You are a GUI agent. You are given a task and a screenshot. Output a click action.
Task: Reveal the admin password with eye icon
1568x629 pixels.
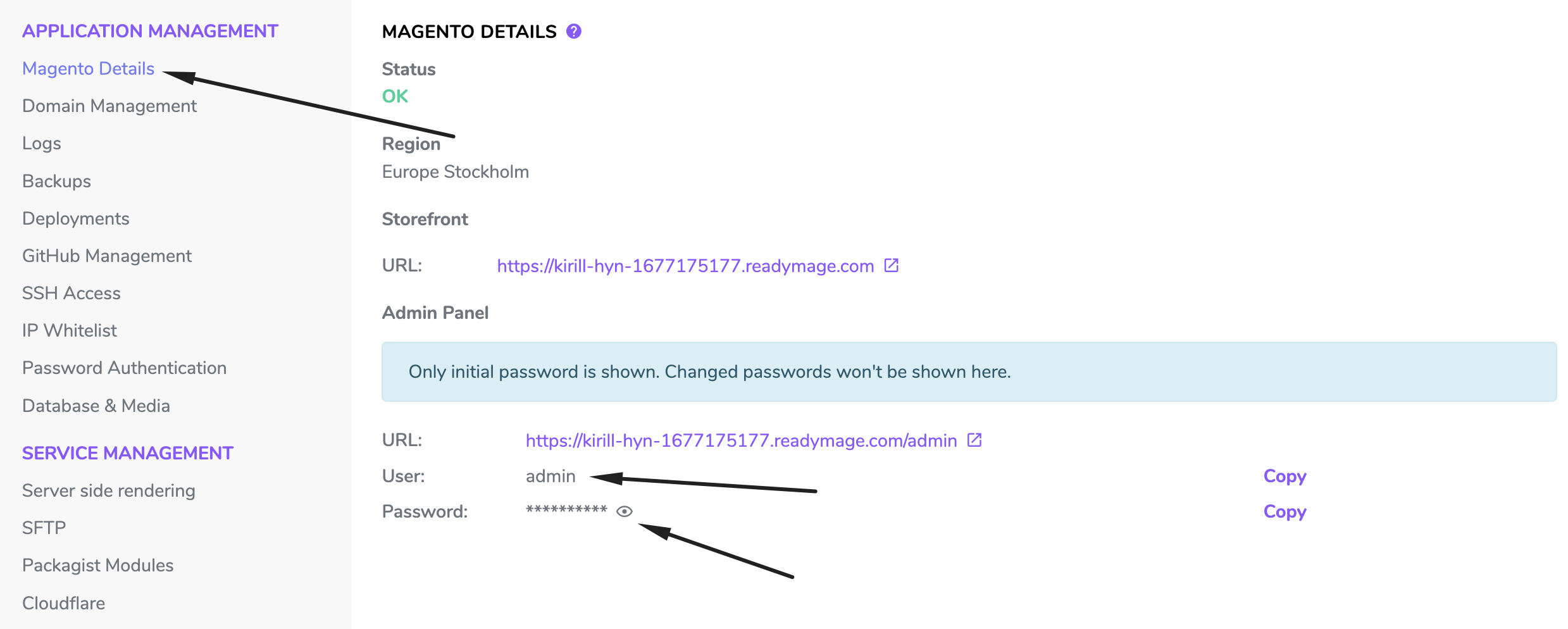point(625,511)
